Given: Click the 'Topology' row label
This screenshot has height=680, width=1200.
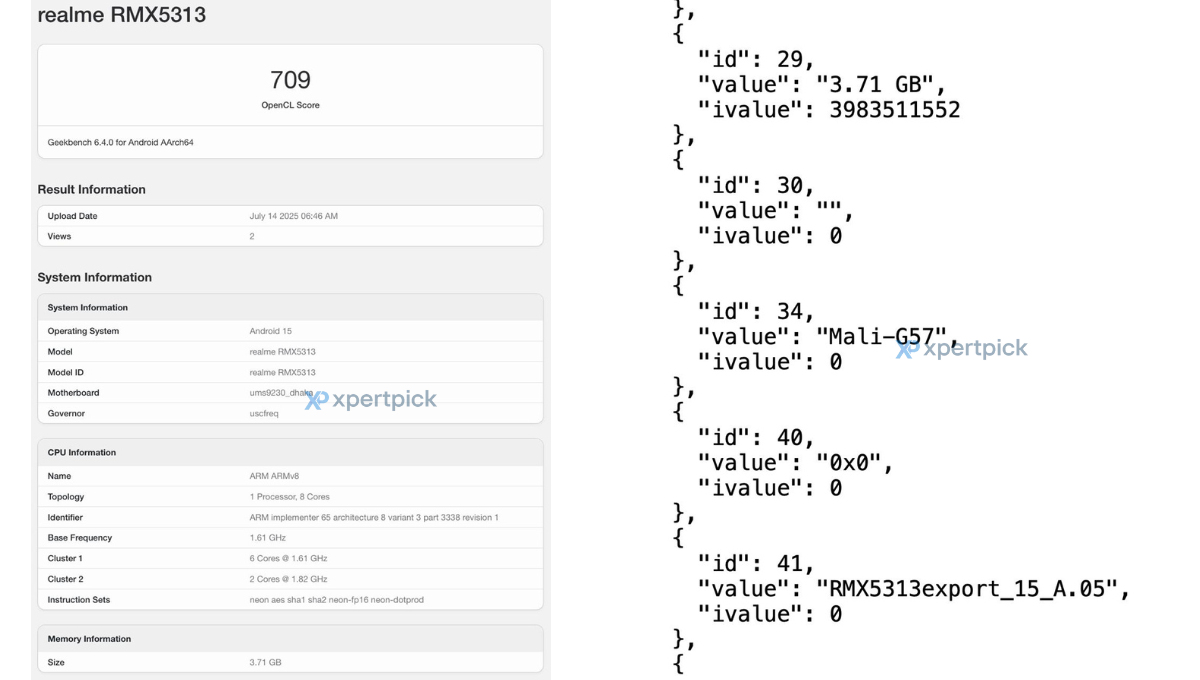Looking at the screenshot, I should (x=66, y=497).
